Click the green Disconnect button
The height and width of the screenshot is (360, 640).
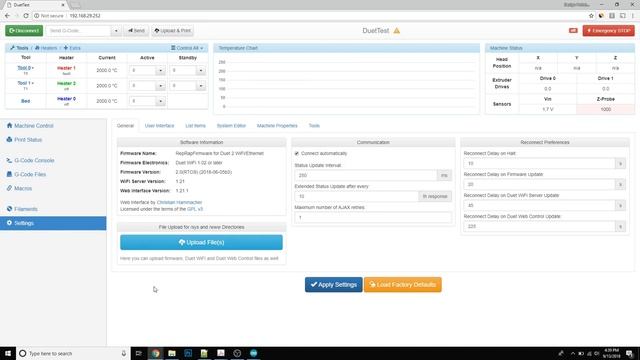[x=24, y=31]
